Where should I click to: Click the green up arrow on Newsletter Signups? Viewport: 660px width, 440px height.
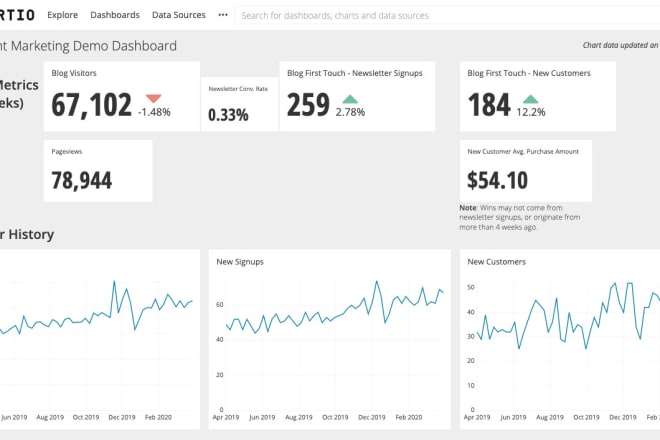(x=350, y=99)
